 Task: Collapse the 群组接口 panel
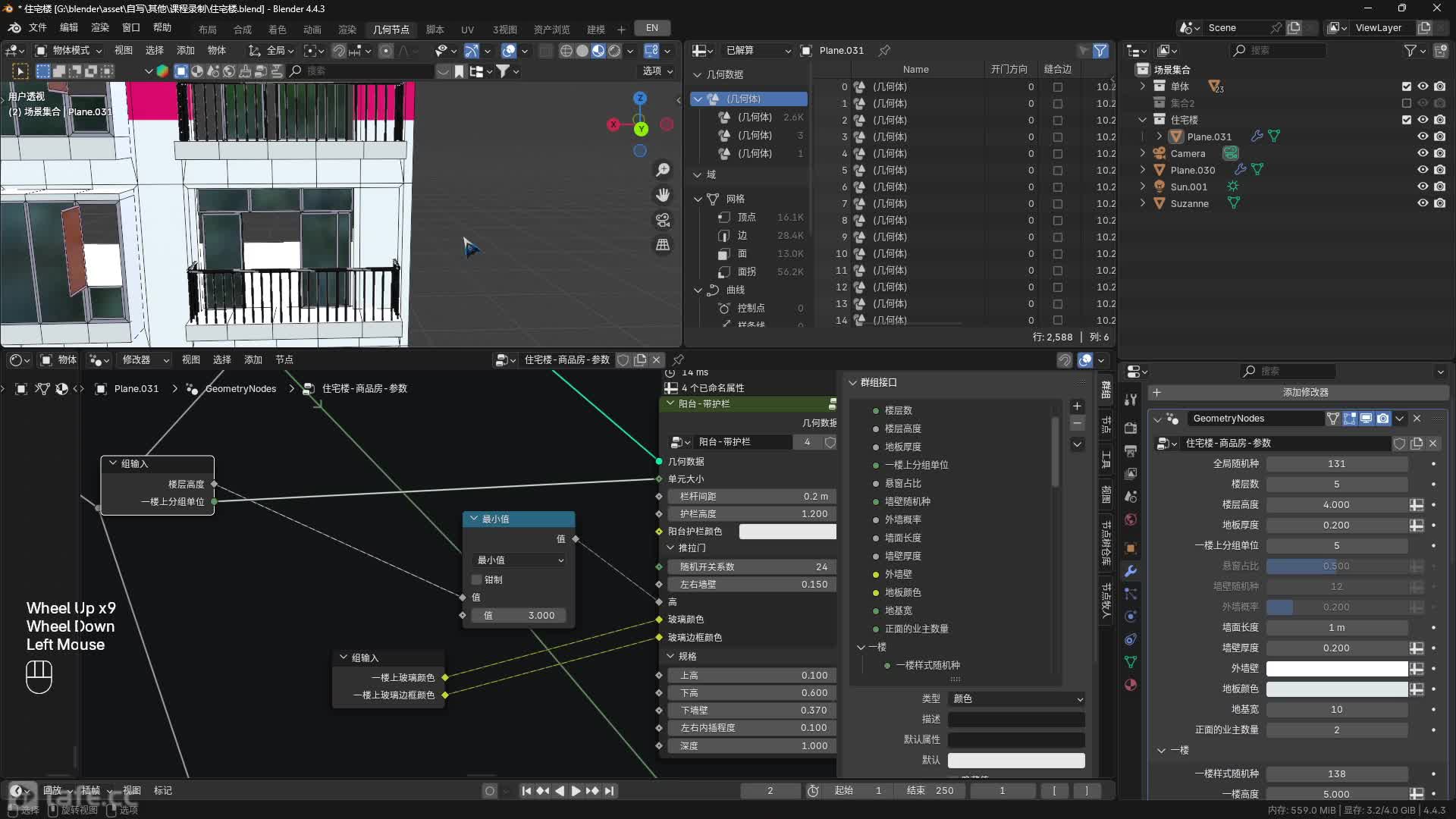pos(853,383)
